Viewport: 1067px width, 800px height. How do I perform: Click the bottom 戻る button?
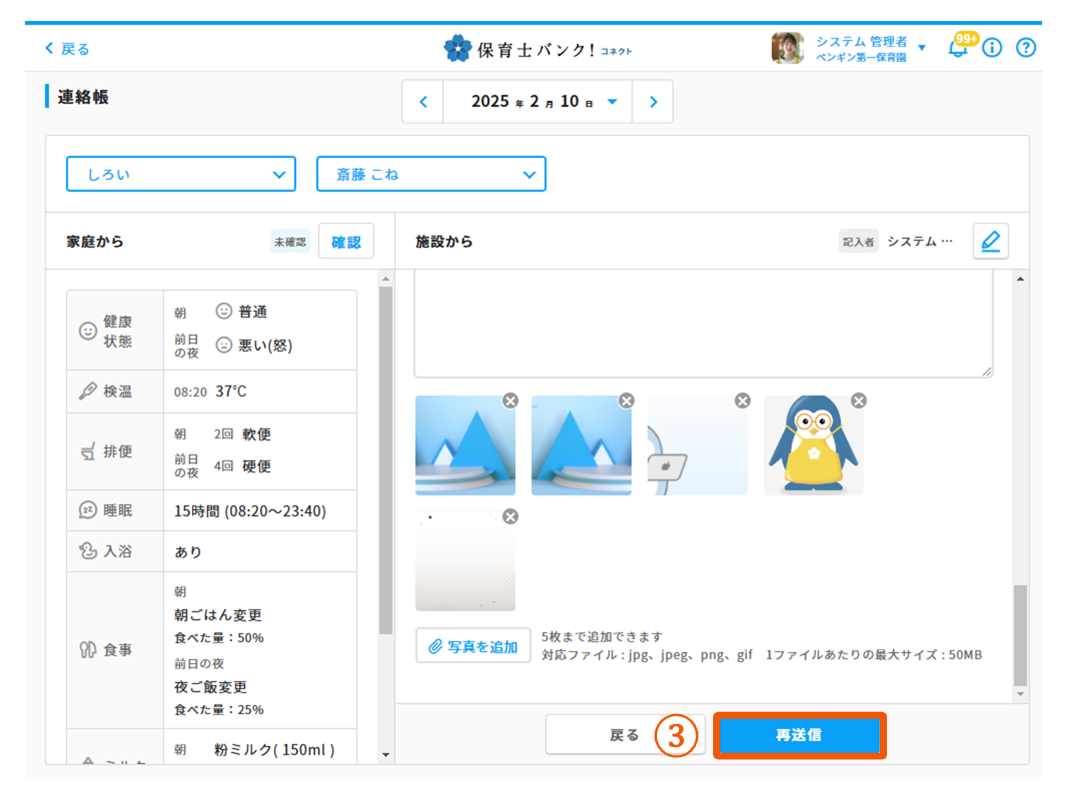[x=624, y=735]
